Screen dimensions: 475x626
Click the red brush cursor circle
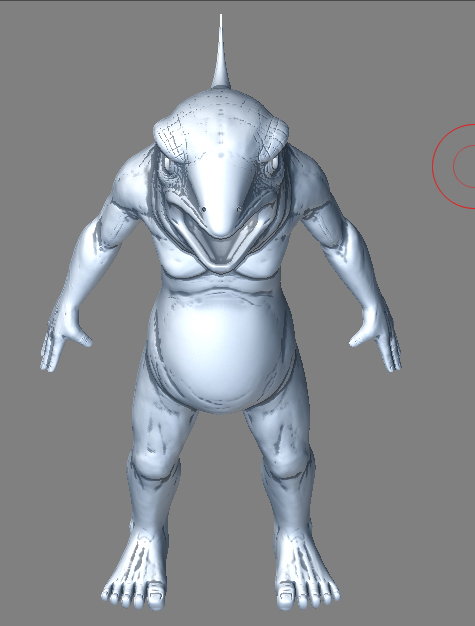click(x=454, y=166)
